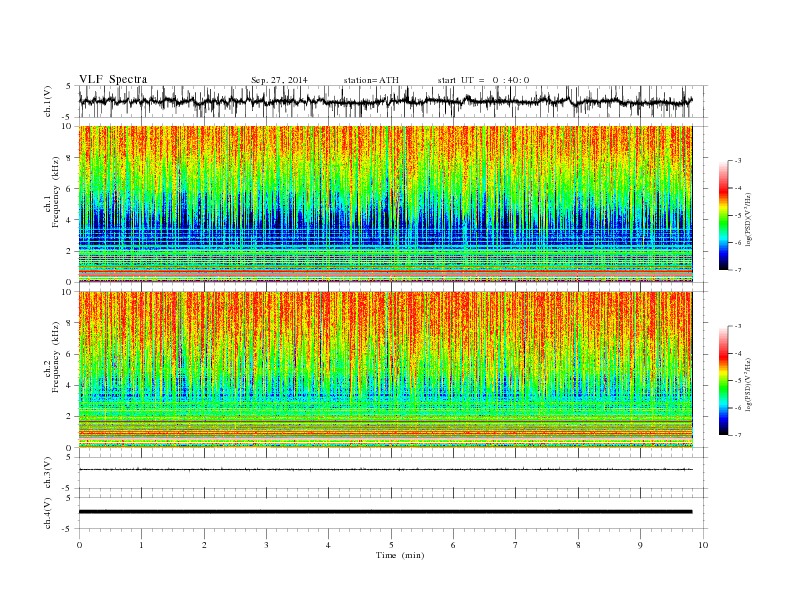Click the 'station=ATH' header text
Viewport: 792px width, 612px height.
point(371,80)
